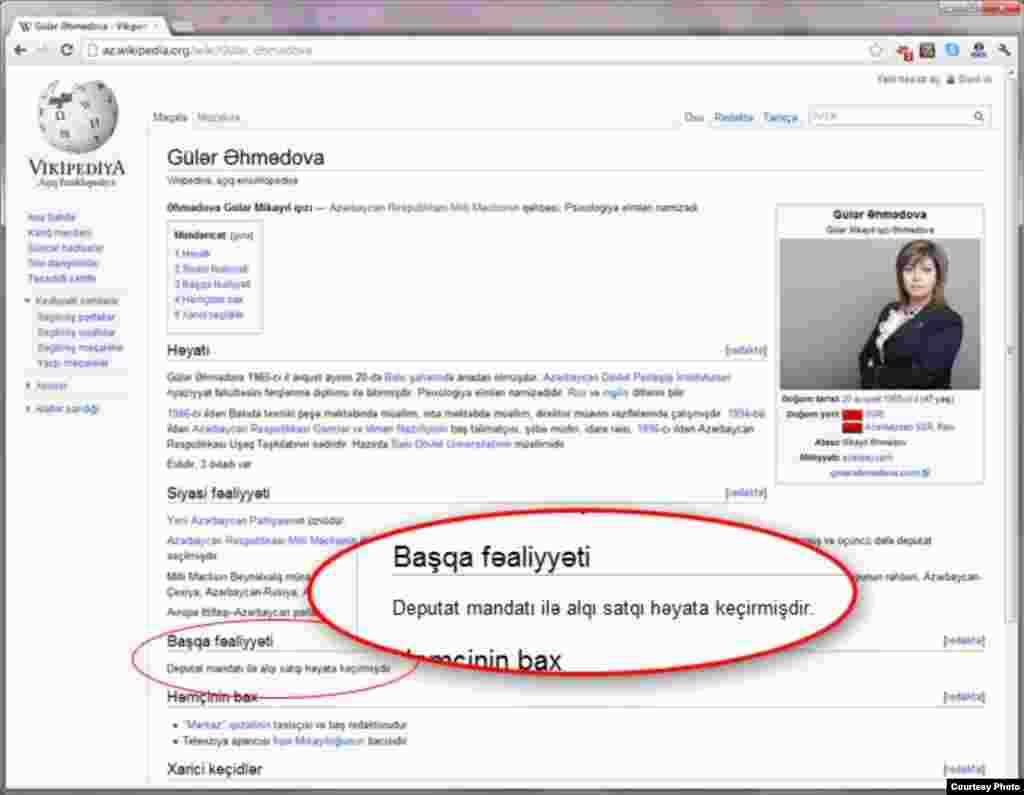Viewport: 1024px width, 795px height.
Task: Expand the Alətlər sidebar section
Action: pos(28,386)
